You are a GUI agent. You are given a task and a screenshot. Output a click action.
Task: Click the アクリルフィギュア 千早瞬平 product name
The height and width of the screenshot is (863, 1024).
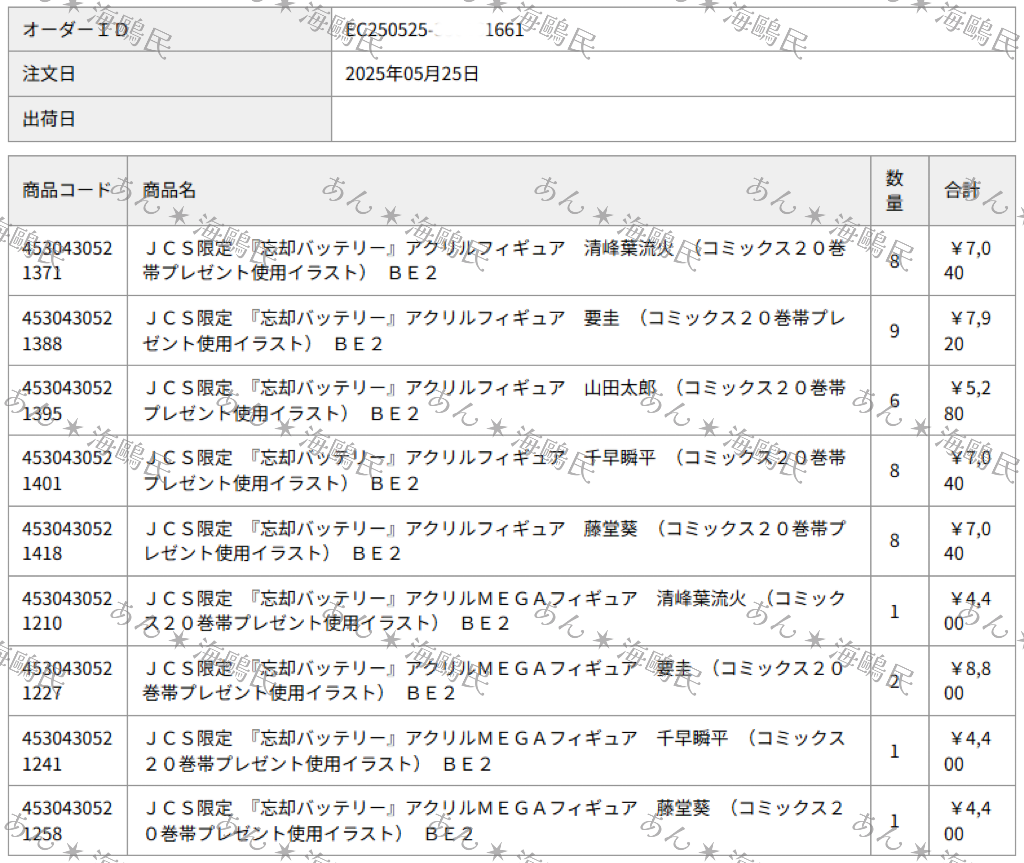(494, 470)
